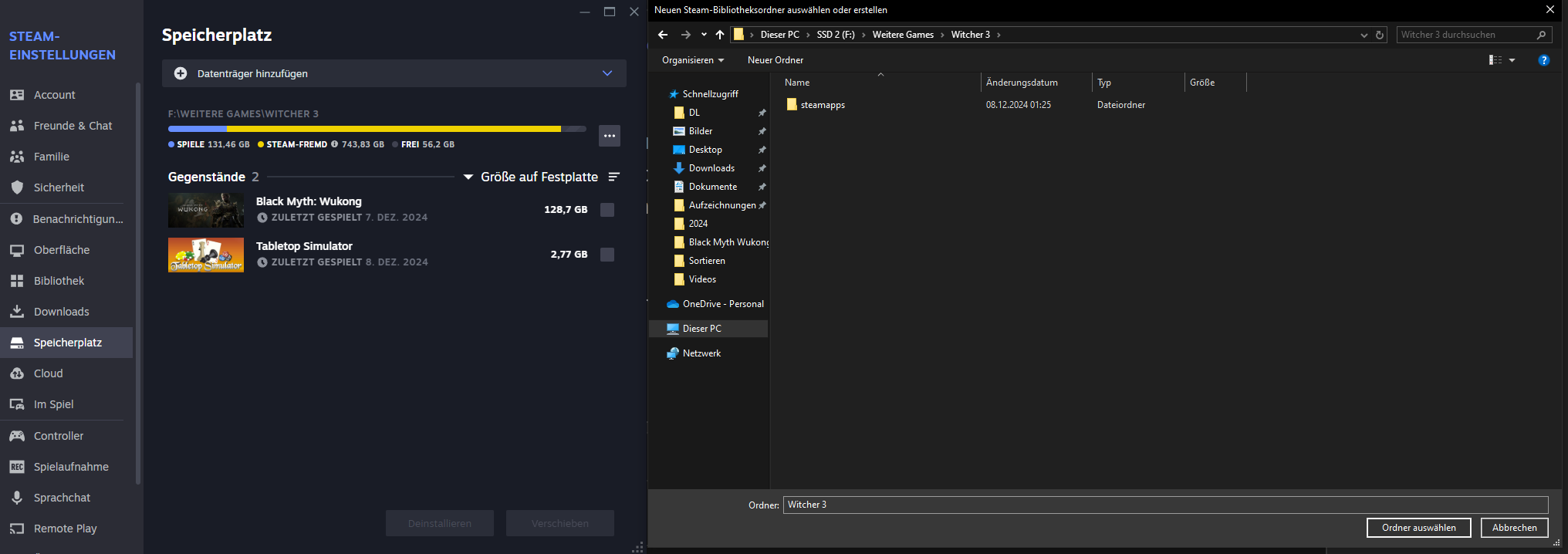Screen dimensions: 1568x554
Task: Refresh the folder dialog view
Action: pos(1380,35)
